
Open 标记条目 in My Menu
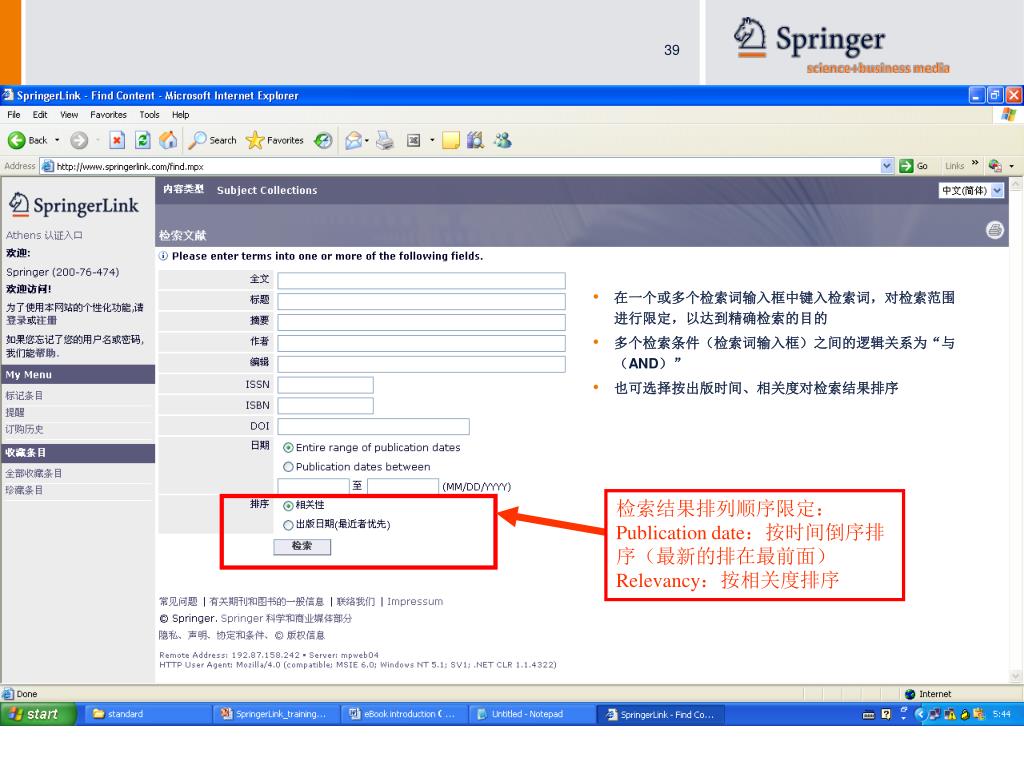tap(24, 396)
